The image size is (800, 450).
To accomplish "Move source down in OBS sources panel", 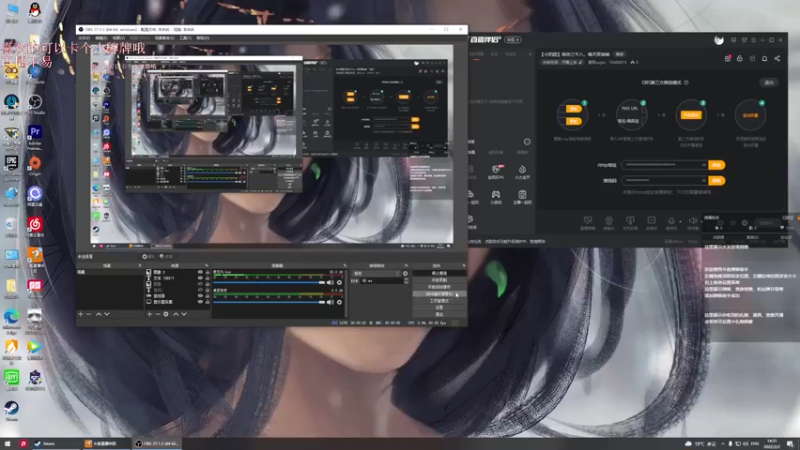I will pyautogui.click(x=184, y=314).
